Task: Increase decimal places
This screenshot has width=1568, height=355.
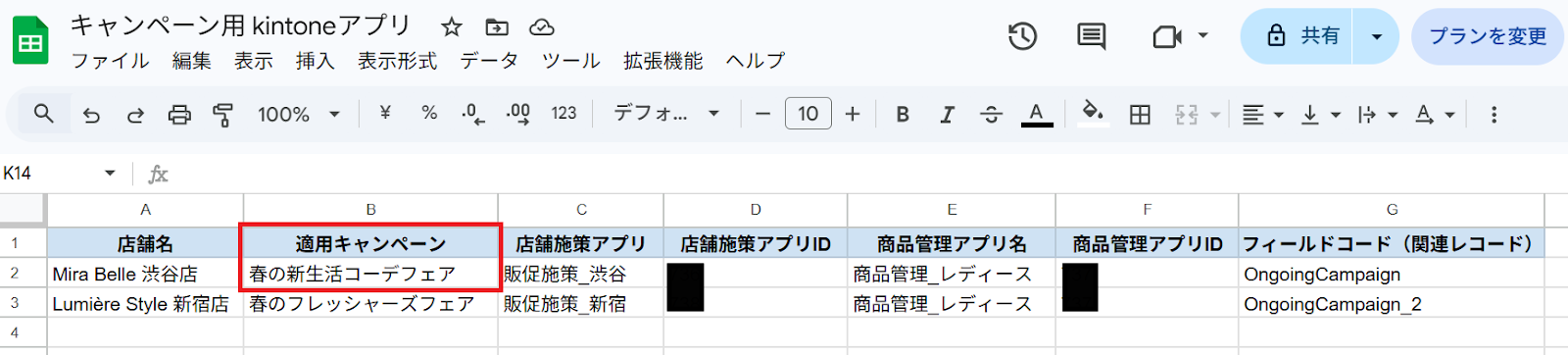Action: click(518, 114)
